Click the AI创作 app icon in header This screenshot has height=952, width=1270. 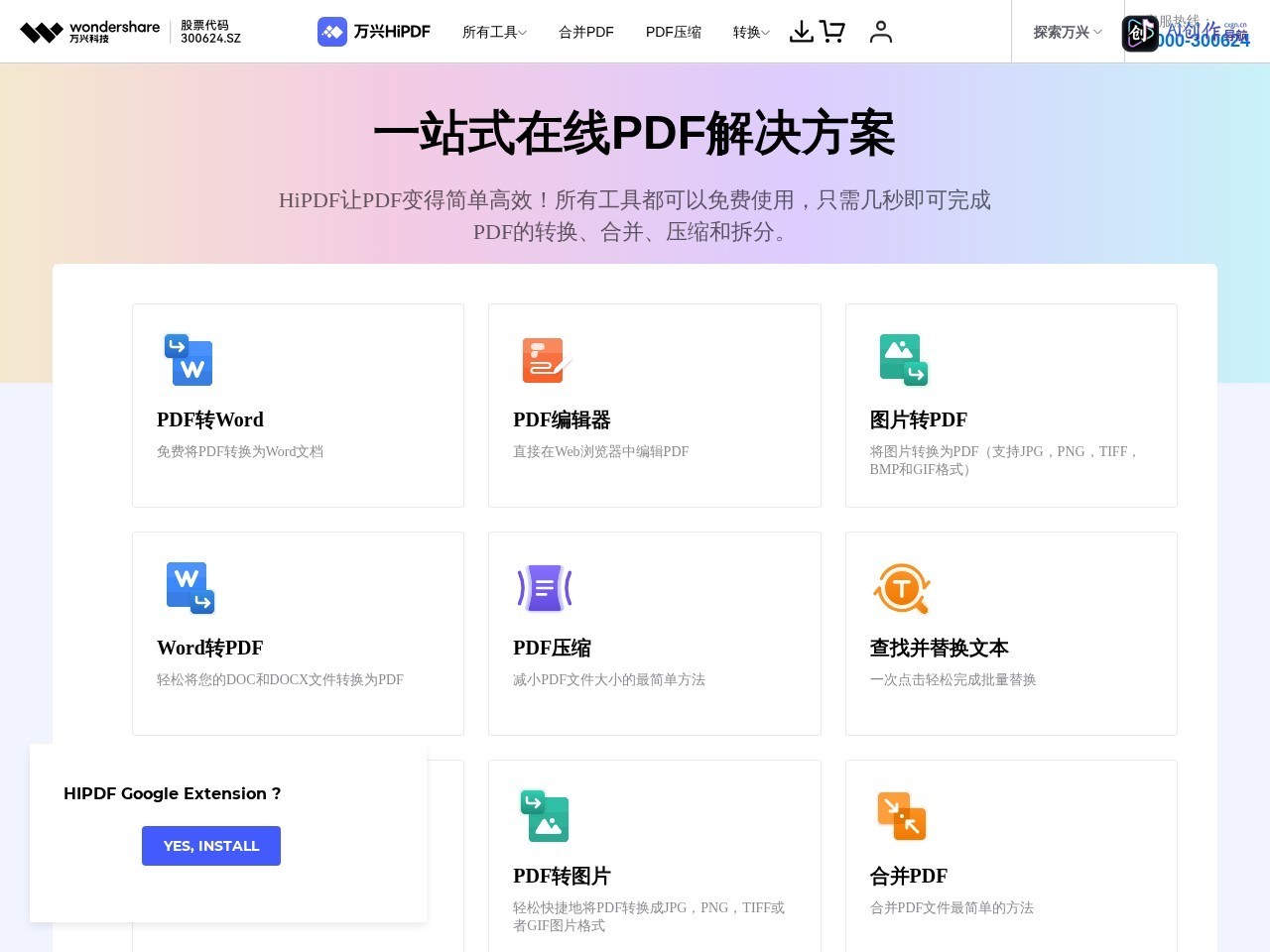(x=1140, y=34)
